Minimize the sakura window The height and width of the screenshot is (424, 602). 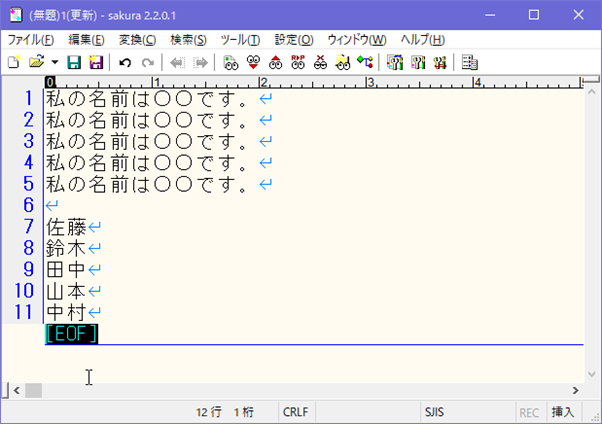pyautogui.click(x=490, y=15)
